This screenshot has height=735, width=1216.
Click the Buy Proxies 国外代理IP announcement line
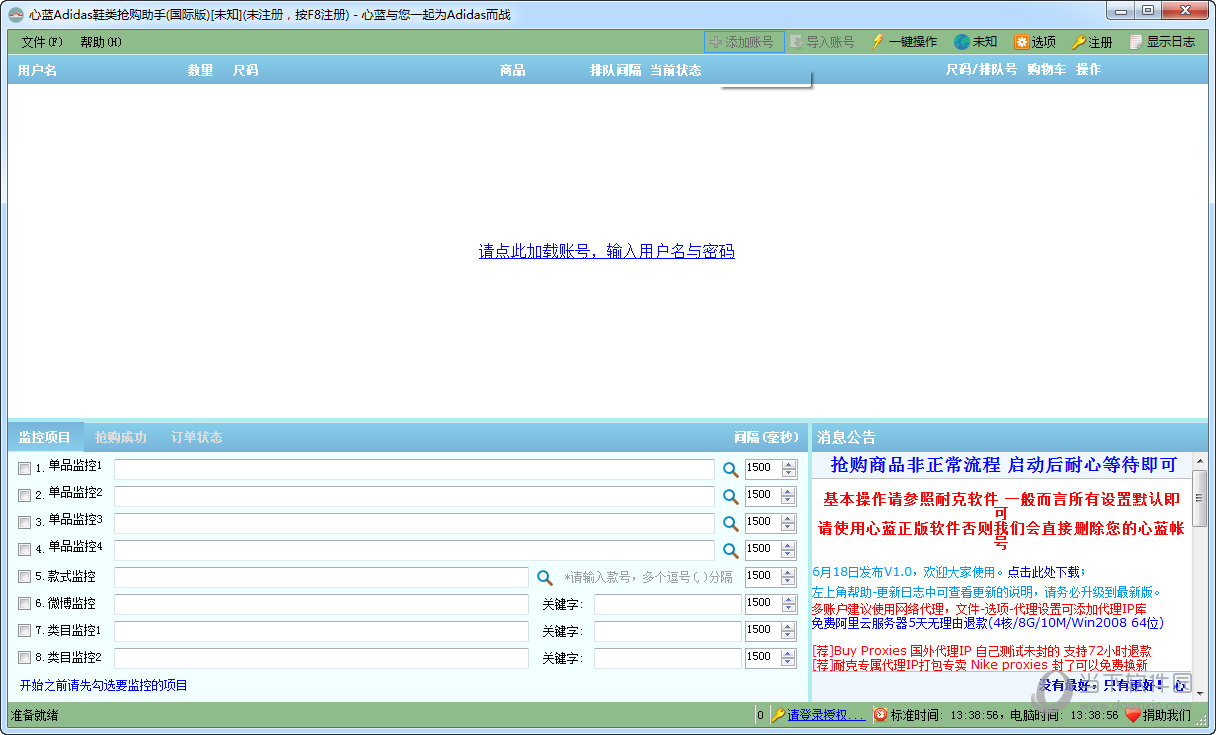point(982,651)
